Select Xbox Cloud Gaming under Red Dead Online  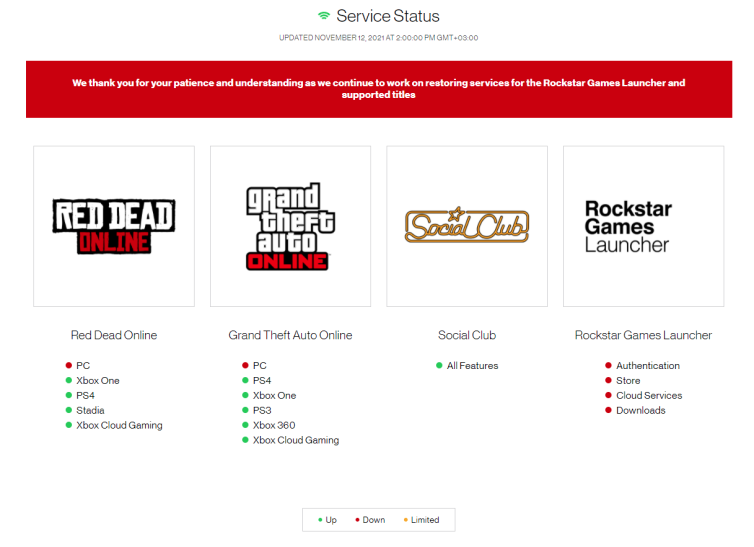(x=114, y=425)
